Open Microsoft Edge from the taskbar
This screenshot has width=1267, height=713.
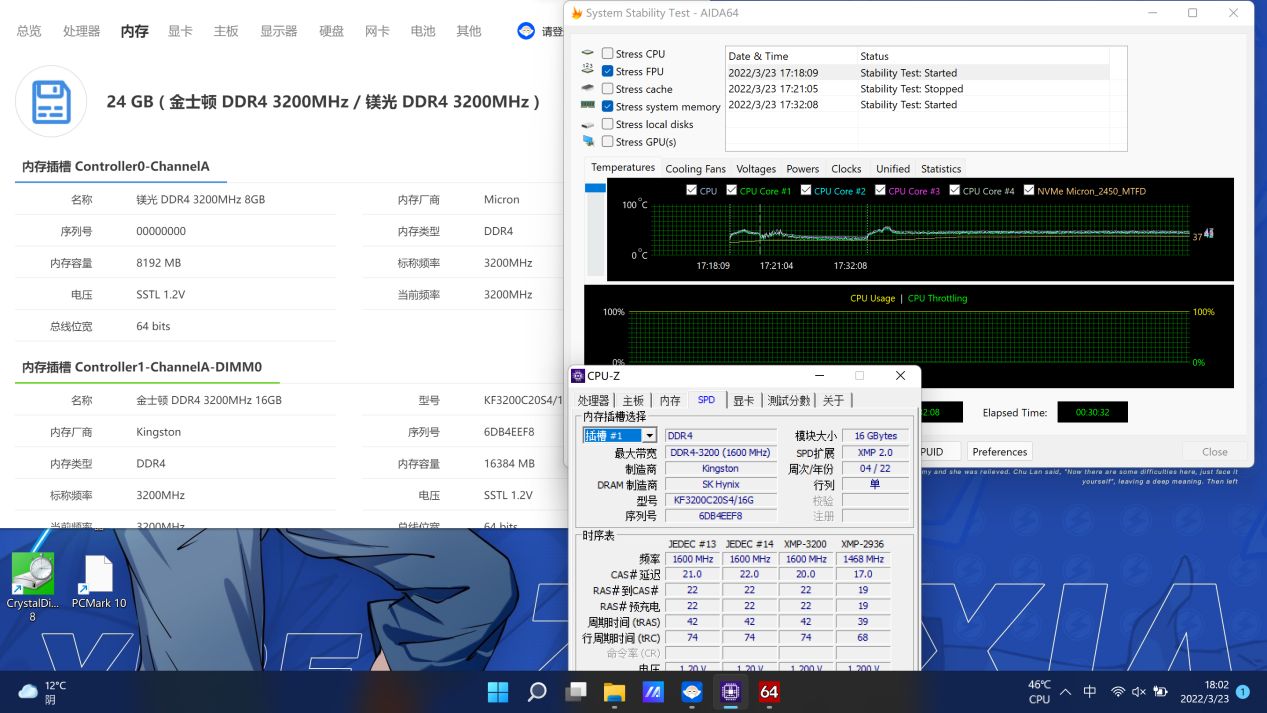691,691
